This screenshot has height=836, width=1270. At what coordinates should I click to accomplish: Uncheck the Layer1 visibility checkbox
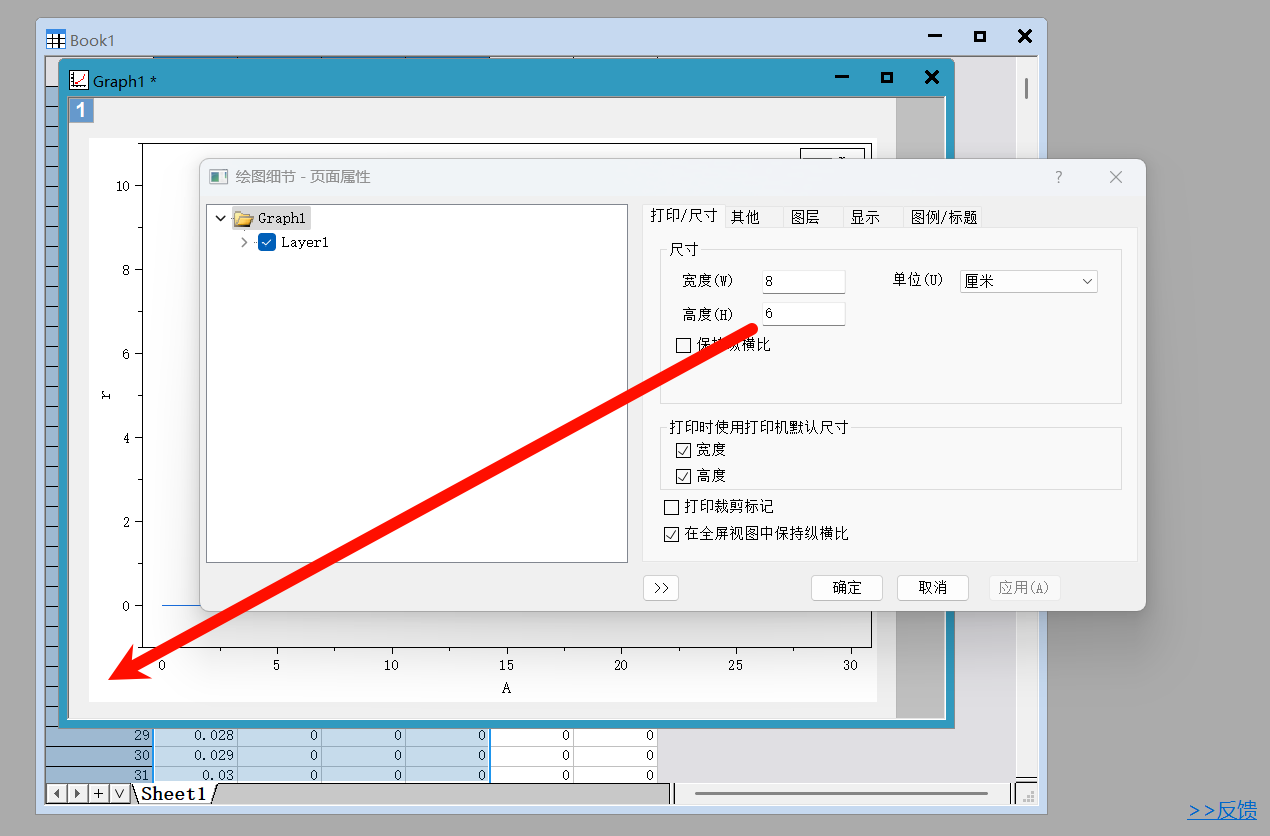point(267,242)
